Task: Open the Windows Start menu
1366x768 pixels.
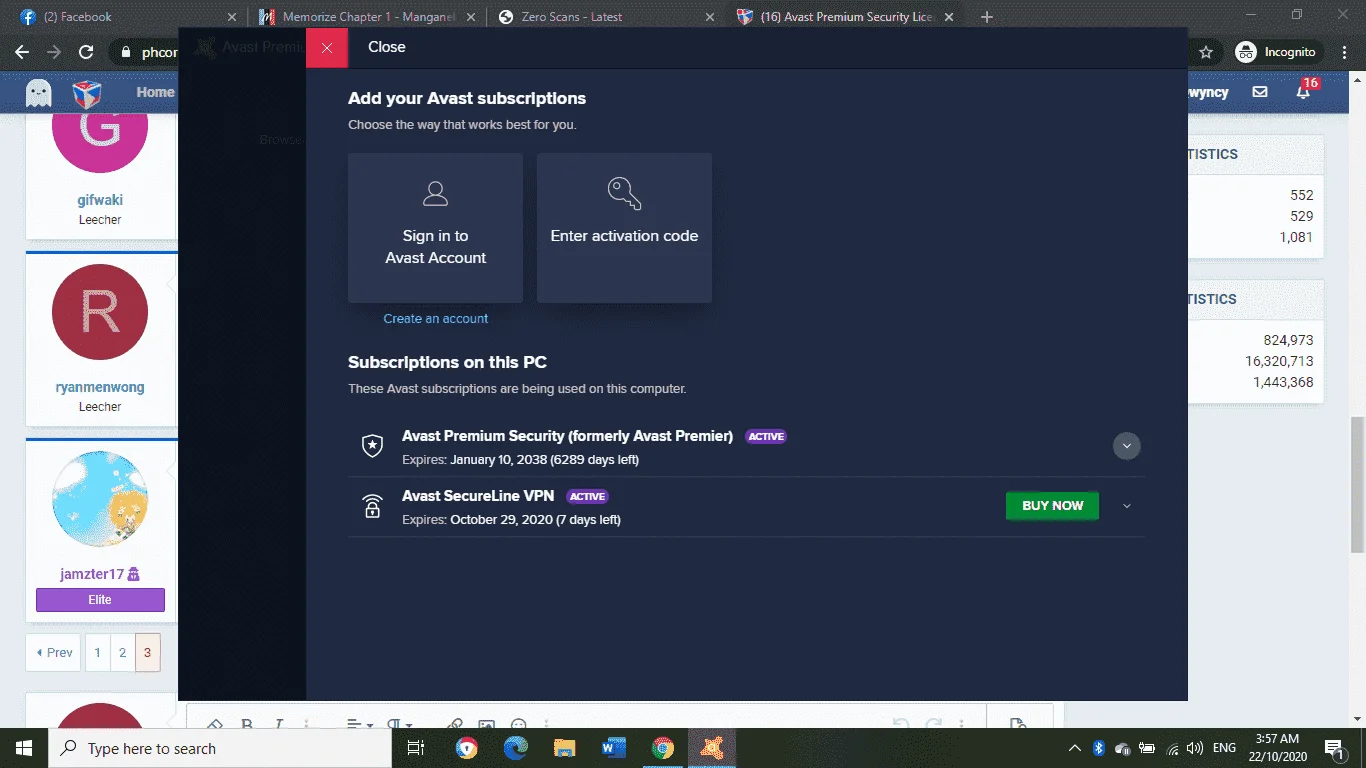Action: click(24, 748)
